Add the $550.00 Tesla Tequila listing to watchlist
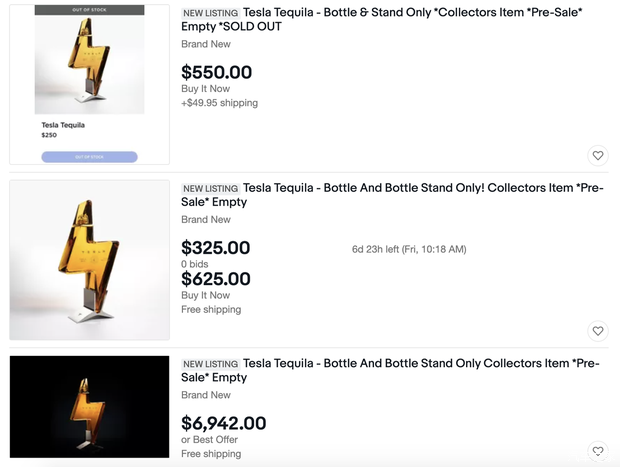Screen dimensions: 620x467 [x=598, y=155]
